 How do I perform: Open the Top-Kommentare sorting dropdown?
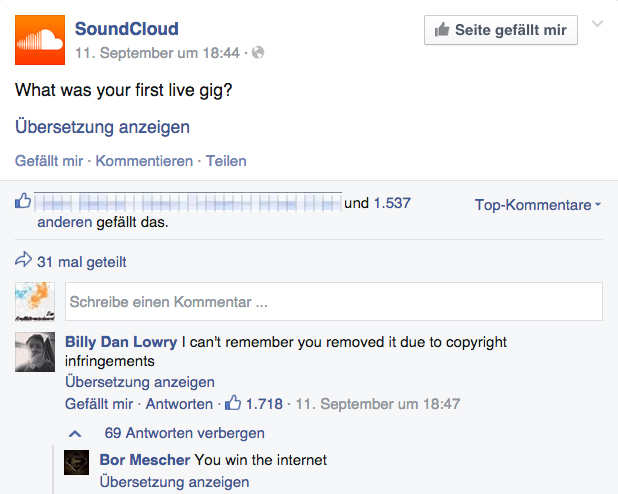point(538,205)
